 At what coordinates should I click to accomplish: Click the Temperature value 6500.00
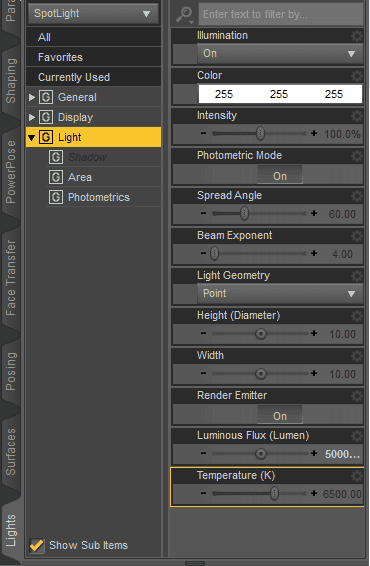click(x=342, y=494)
